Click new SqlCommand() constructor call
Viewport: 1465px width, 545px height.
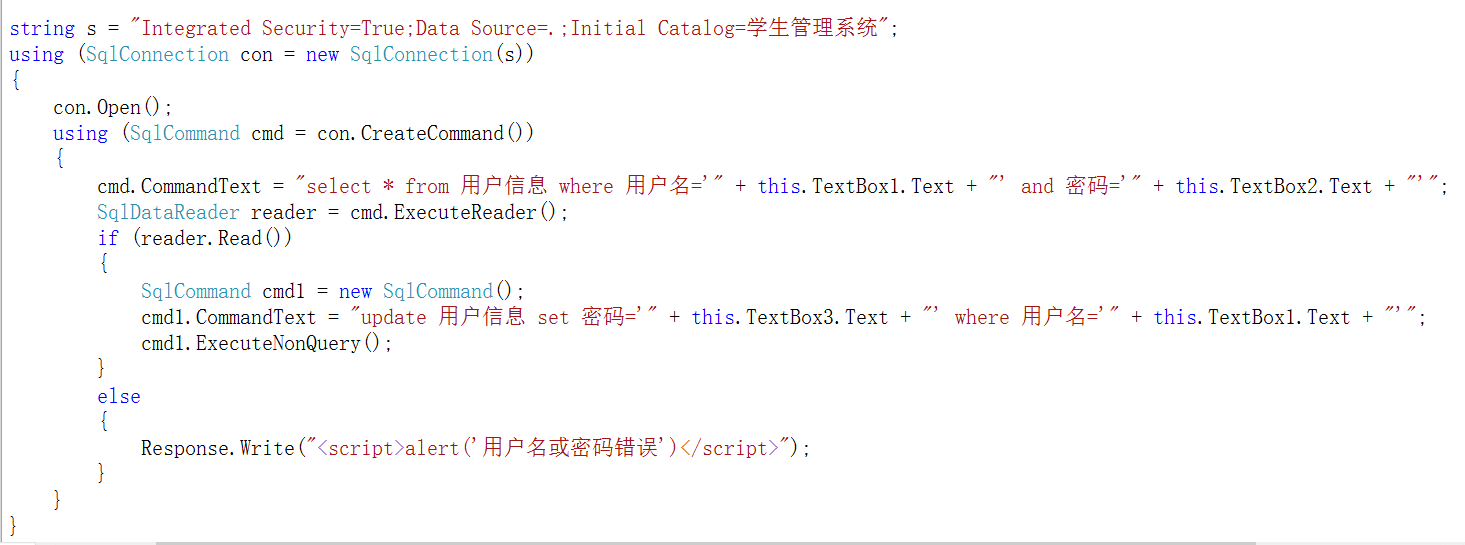tap(426, 291)
